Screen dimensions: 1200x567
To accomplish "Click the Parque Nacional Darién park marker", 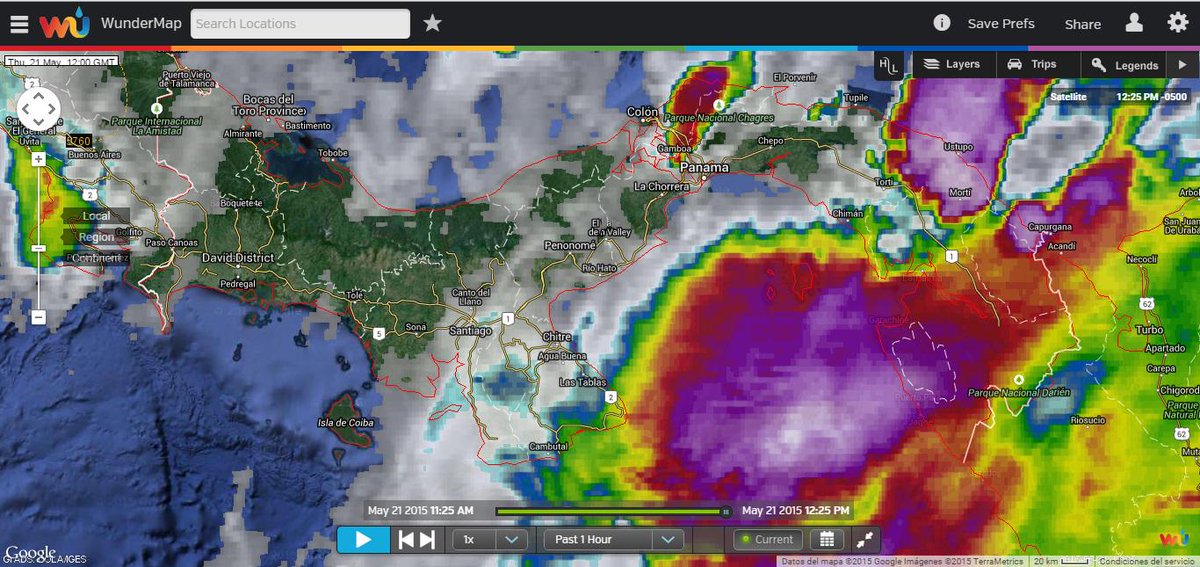I will (1018, 379).
